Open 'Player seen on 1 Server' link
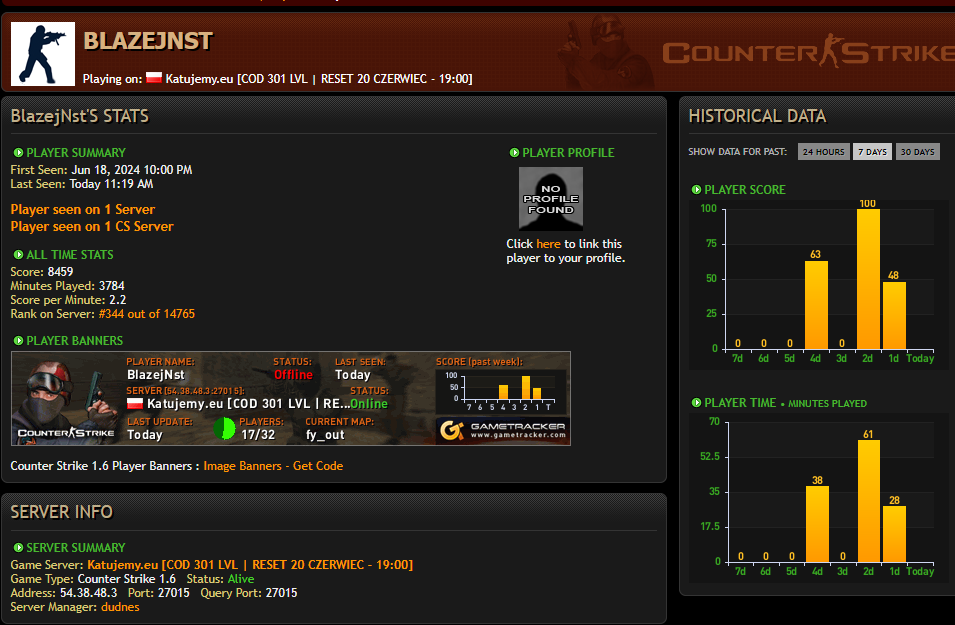The width and height of the screenshot is (955, 625). [x=83, y=210]
